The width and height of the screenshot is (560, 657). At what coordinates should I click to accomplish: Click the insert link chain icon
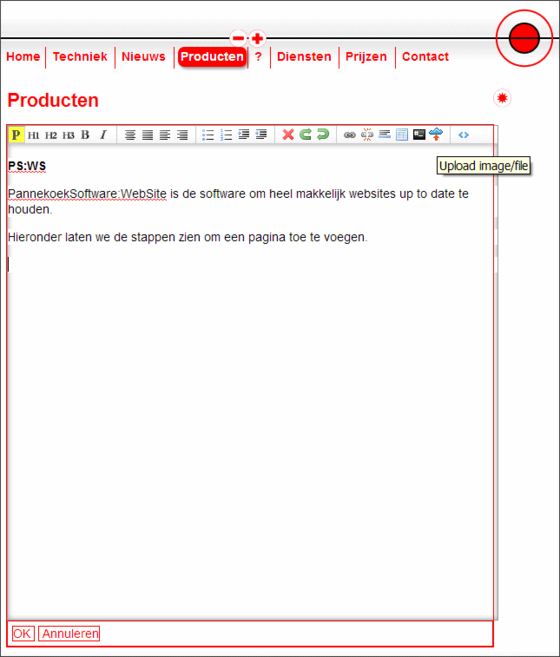(x=350, y=135)
